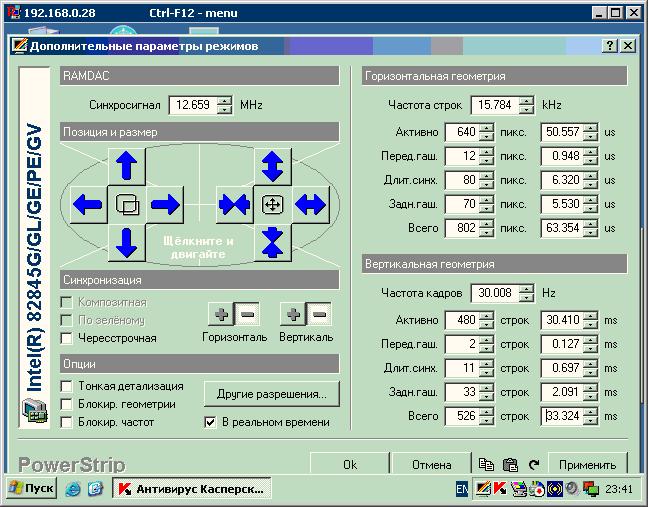Toggle horizontal sync polarity to plus

(x=221, y=314)
